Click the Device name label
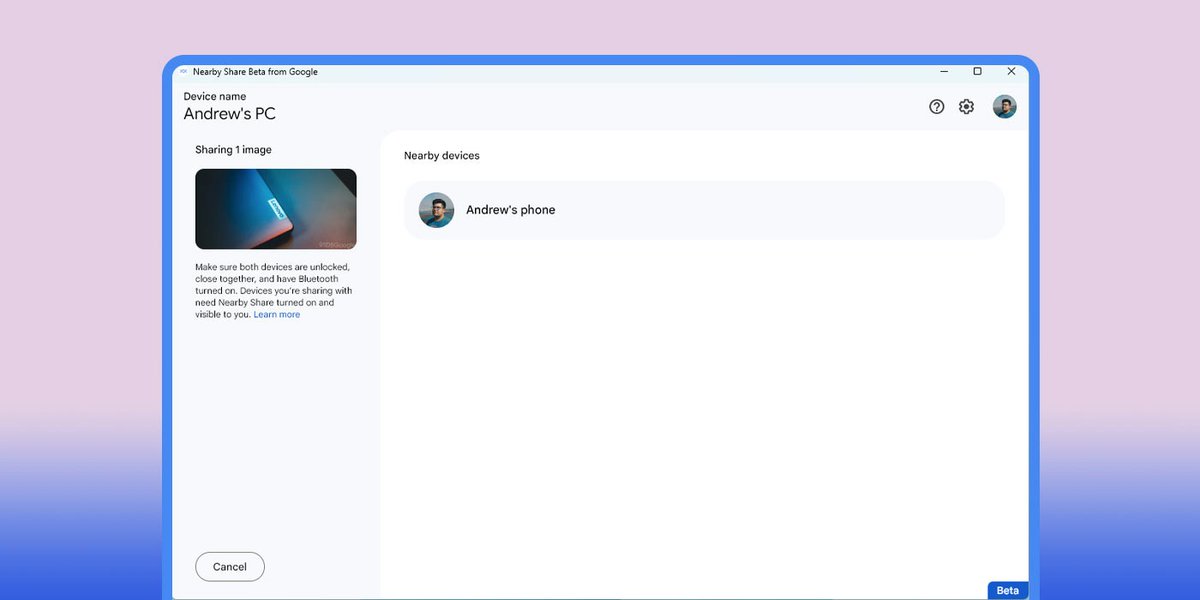The image size is (1200, 600). pos(215,97)
